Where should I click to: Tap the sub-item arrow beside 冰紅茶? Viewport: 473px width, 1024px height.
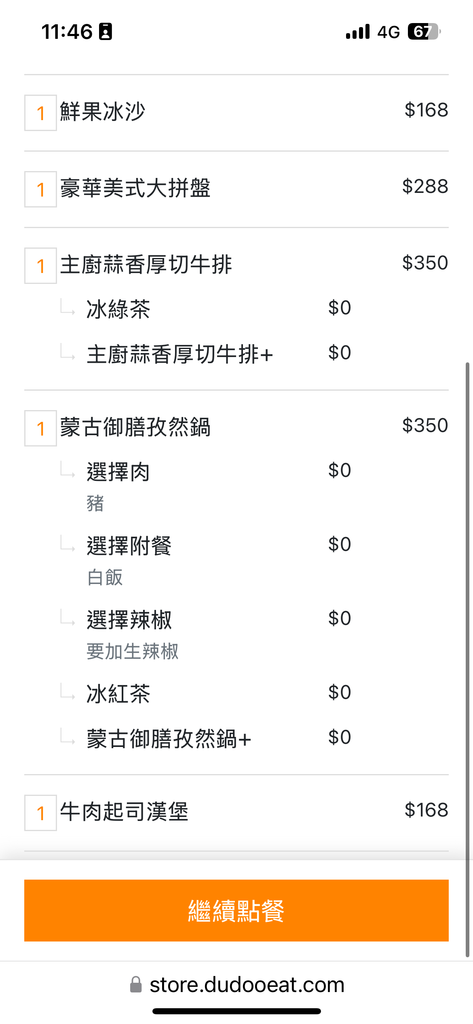point(68,692)
